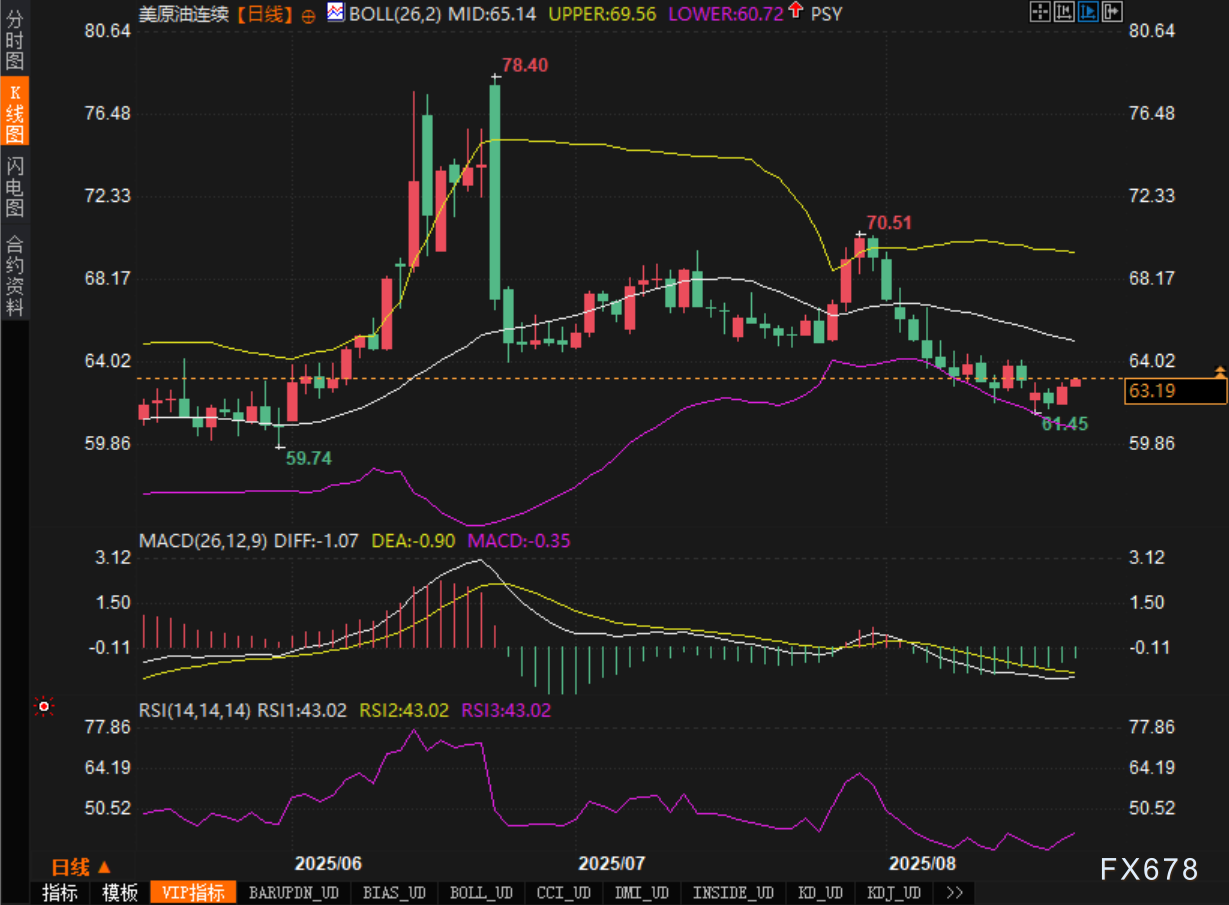Open 合约资料 contract info in sidebar
This screenshot has width=1229, height=905.
14,275
